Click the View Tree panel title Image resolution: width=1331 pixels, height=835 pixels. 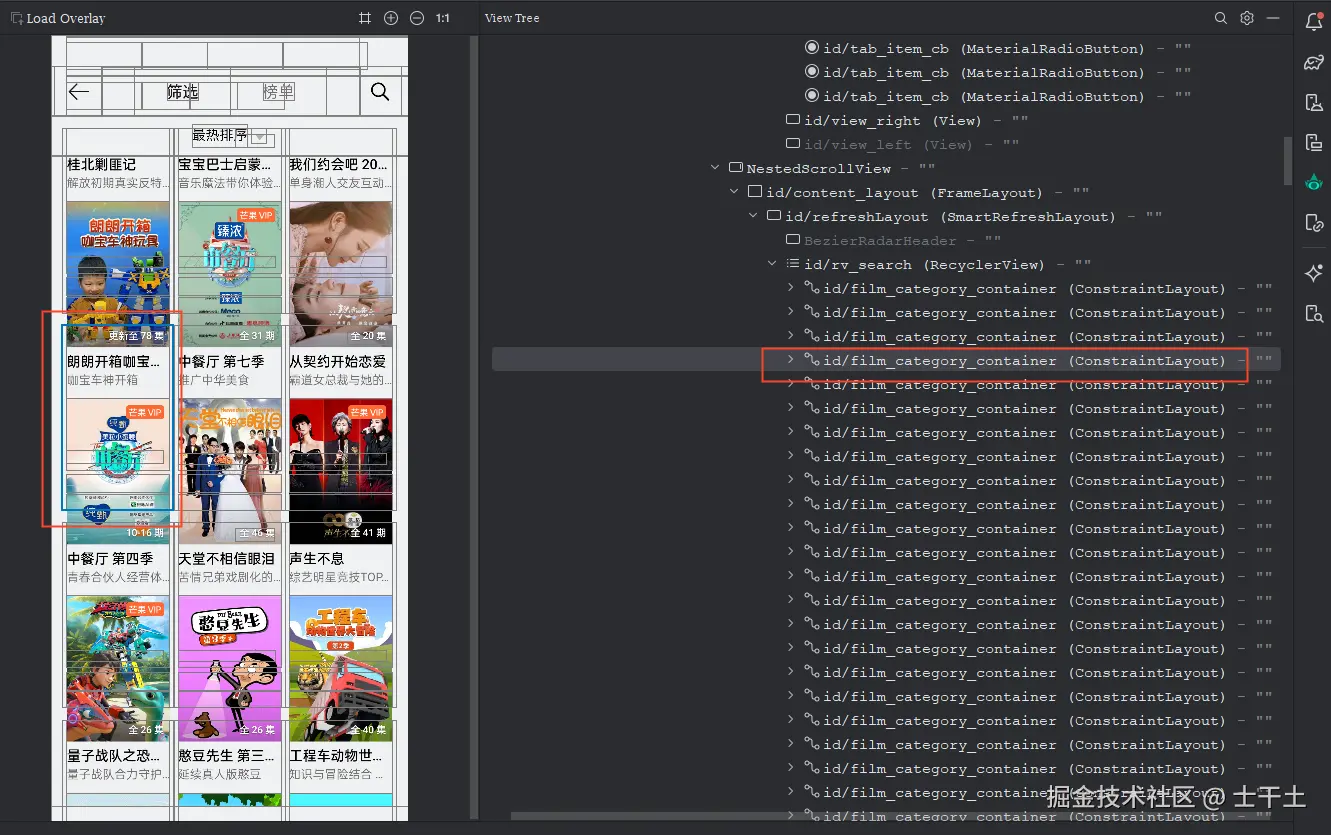pyautogui.click(x=512, y=18)
